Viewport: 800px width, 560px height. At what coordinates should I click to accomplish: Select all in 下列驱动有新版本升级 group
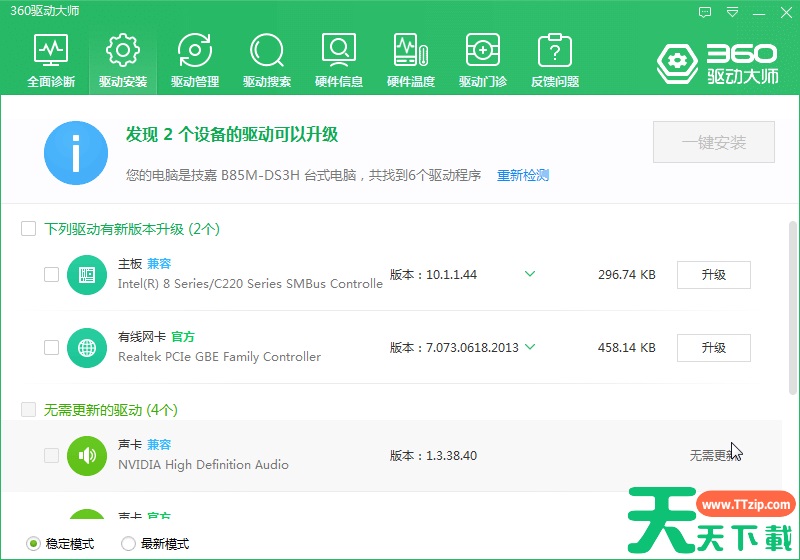[x=29, y=229]
